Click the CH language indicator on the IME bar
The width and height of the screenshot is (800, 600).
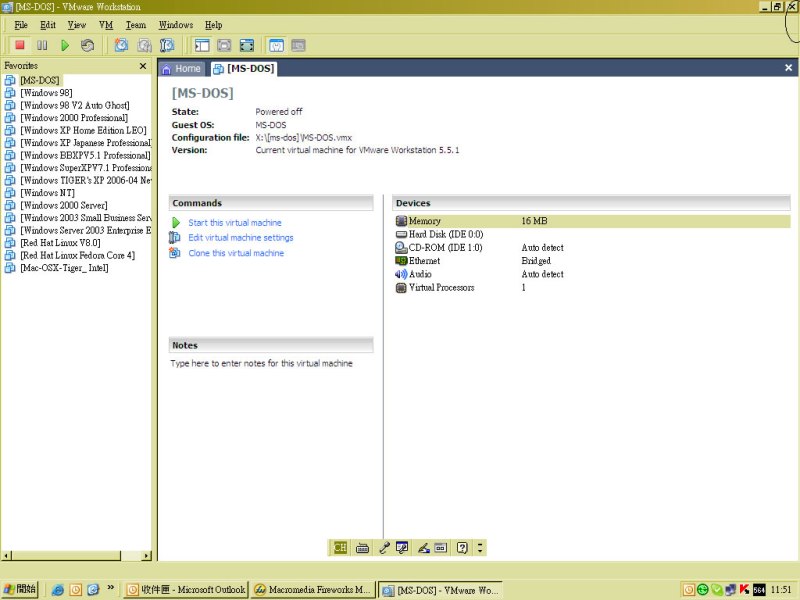click(x=340, y=547)
